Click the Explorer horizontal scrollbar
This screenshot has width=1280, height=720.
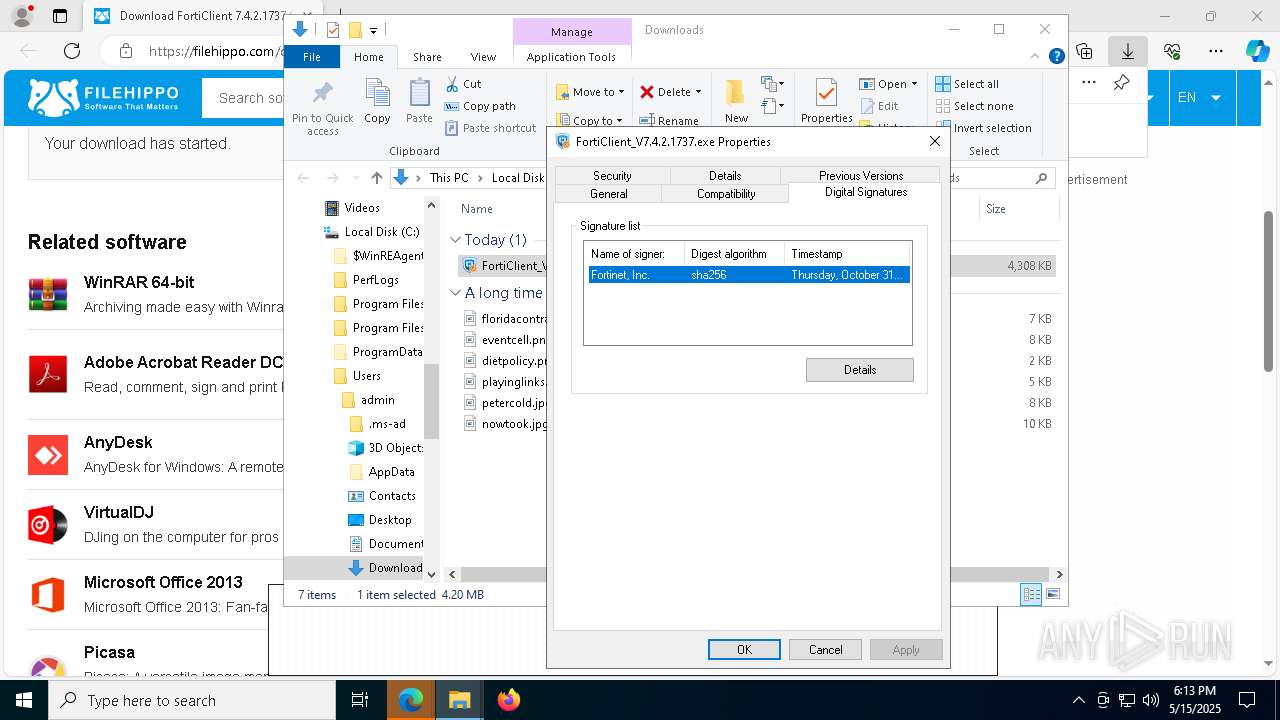pyautogui.click(x=755, y=574)
